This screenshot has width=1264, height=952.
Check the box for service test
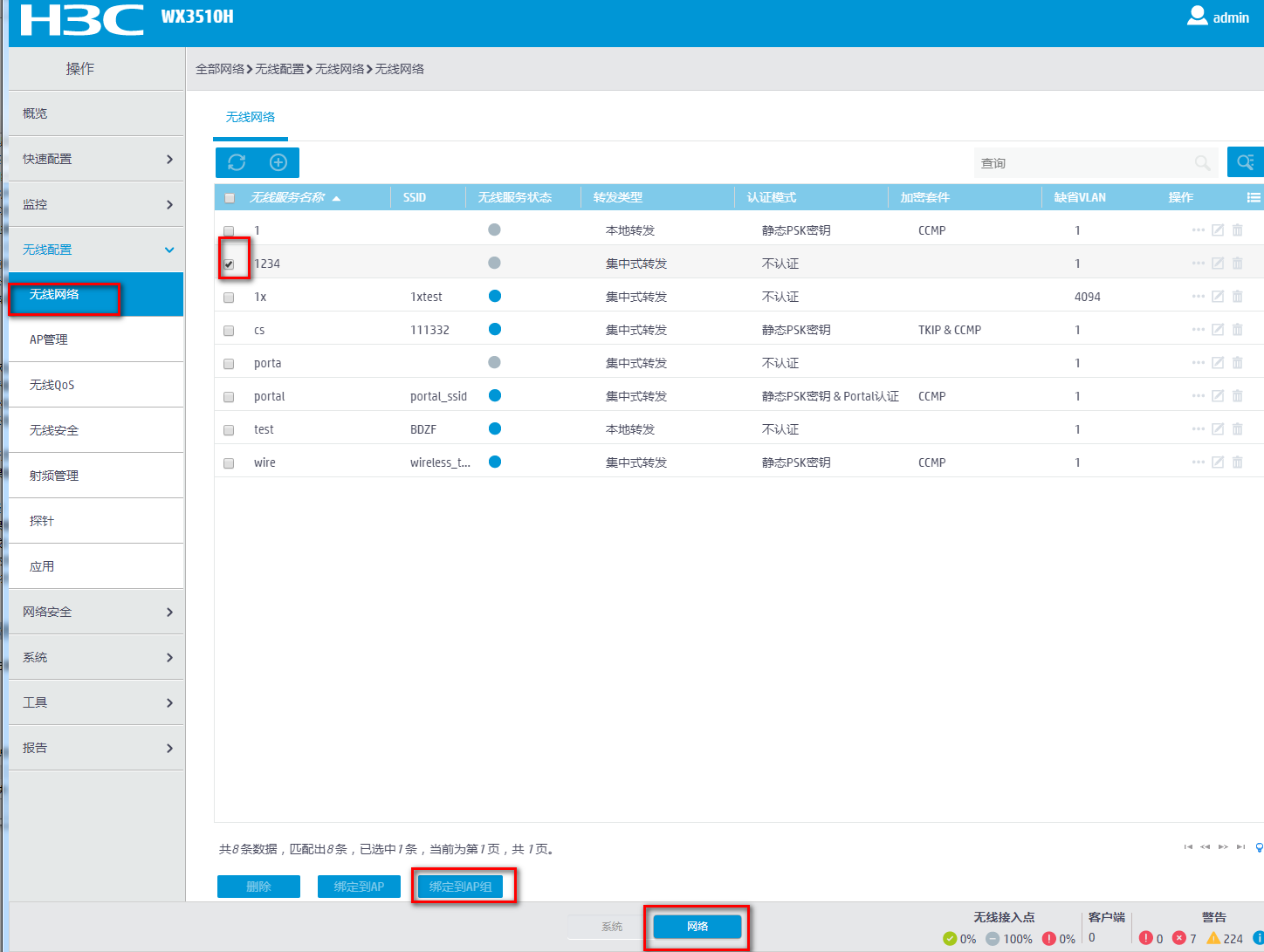point(229,430)
